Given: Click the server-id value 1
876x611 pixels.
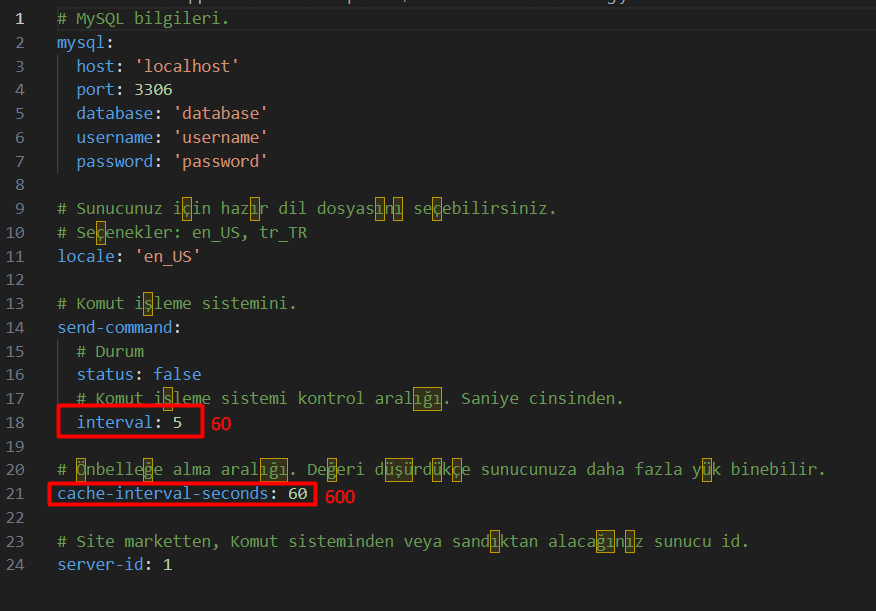Looking at the screenshot, I should 168,565.
